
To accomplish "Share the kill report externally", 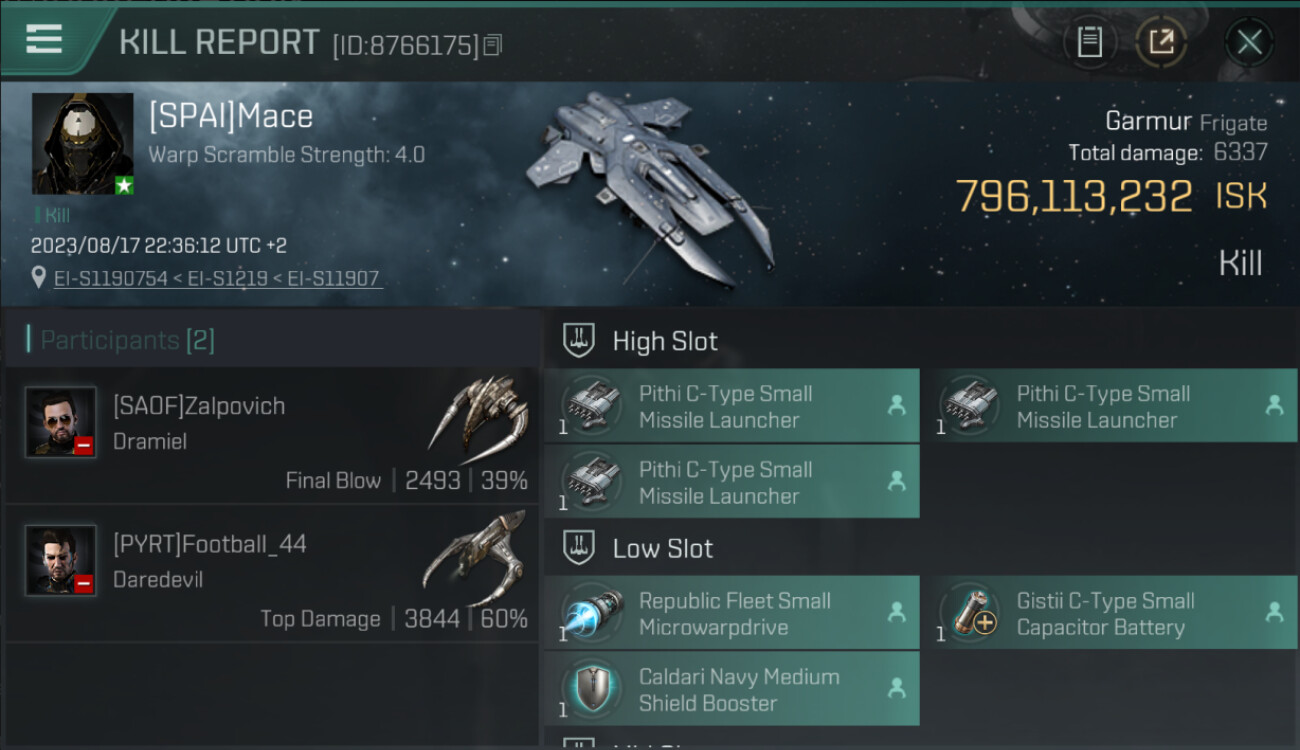I will (1161, 42).
